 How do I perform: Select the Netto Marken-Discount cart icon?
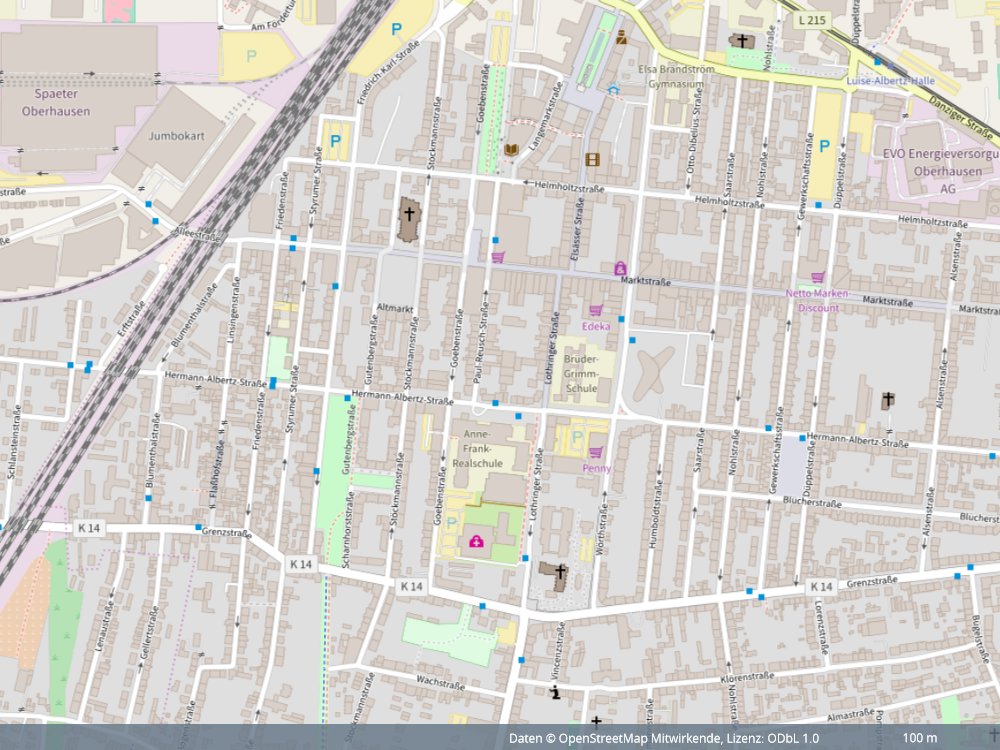[x=818, y=277]
